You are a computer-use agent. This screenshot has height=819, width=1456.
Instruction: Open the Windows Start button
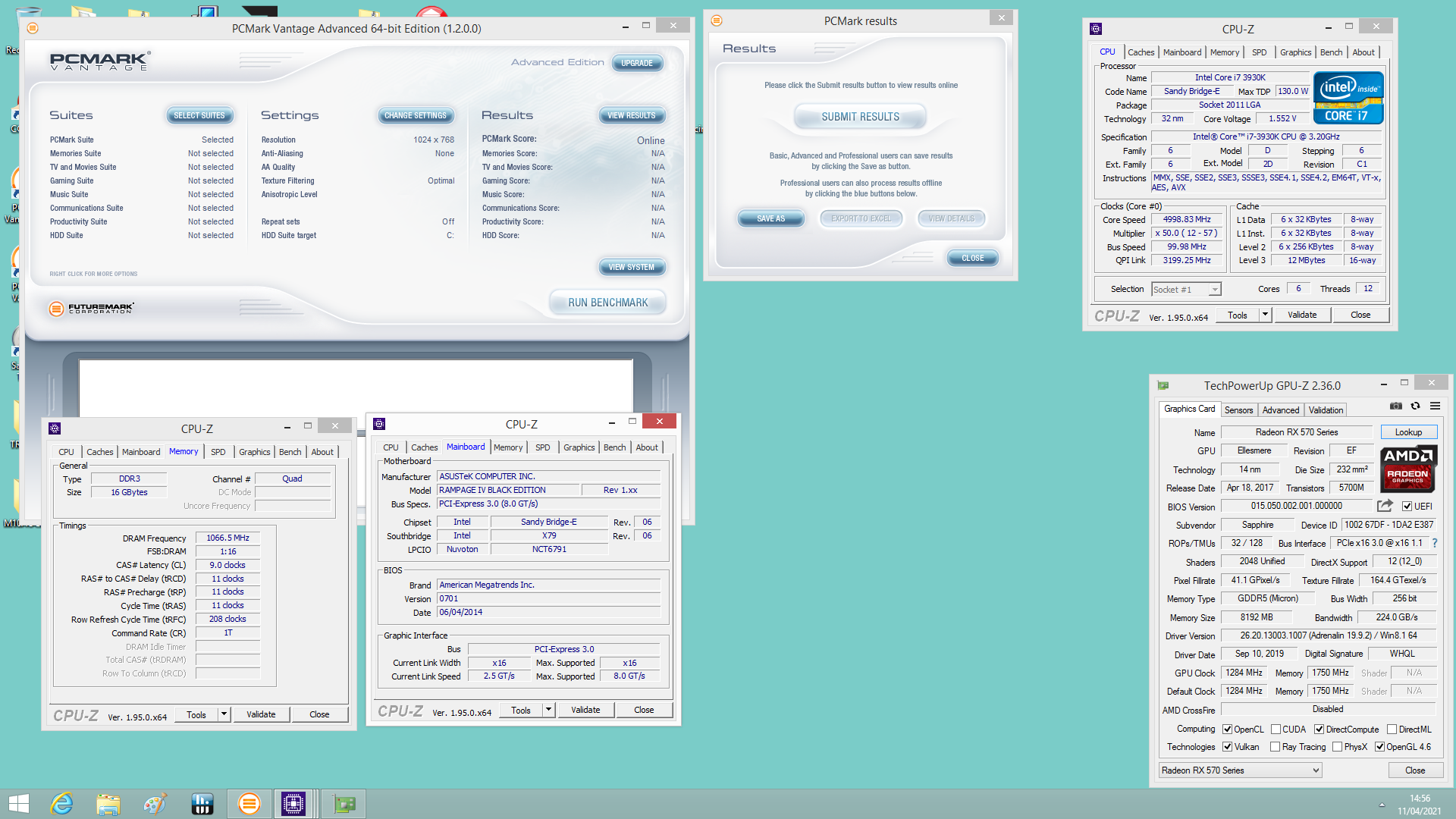(x=18, y=804)
